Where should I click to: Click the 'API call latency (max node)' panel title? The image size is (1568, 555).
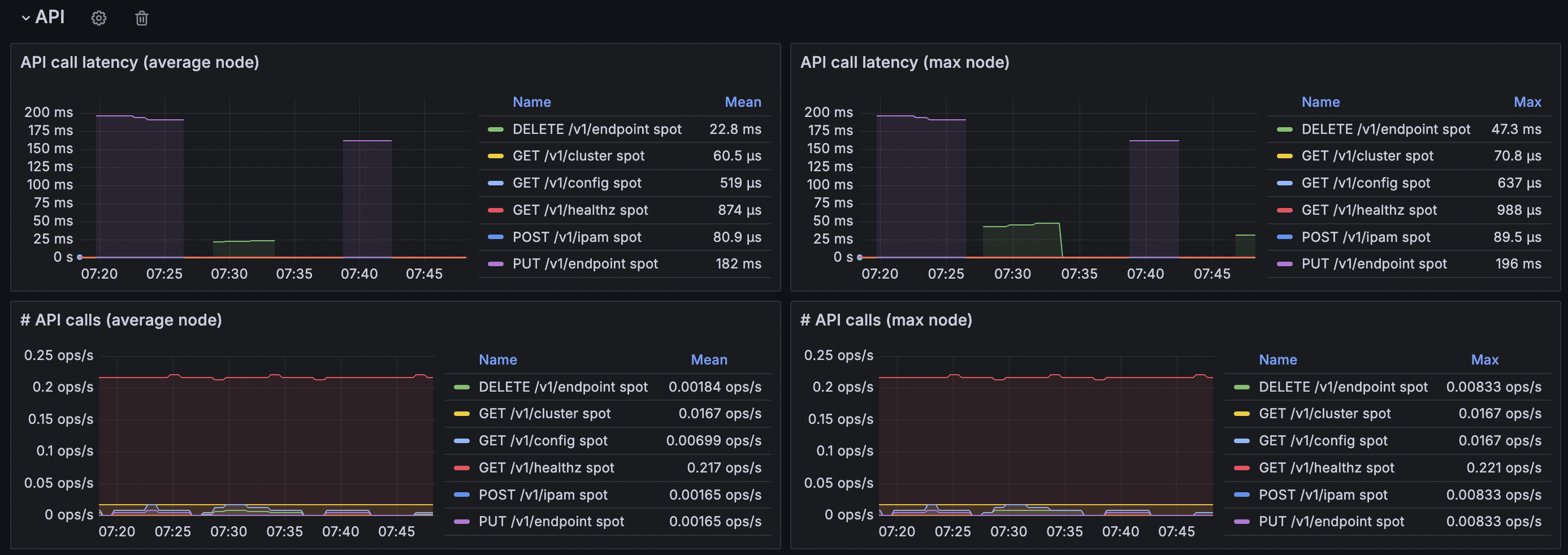pos(904,62)
